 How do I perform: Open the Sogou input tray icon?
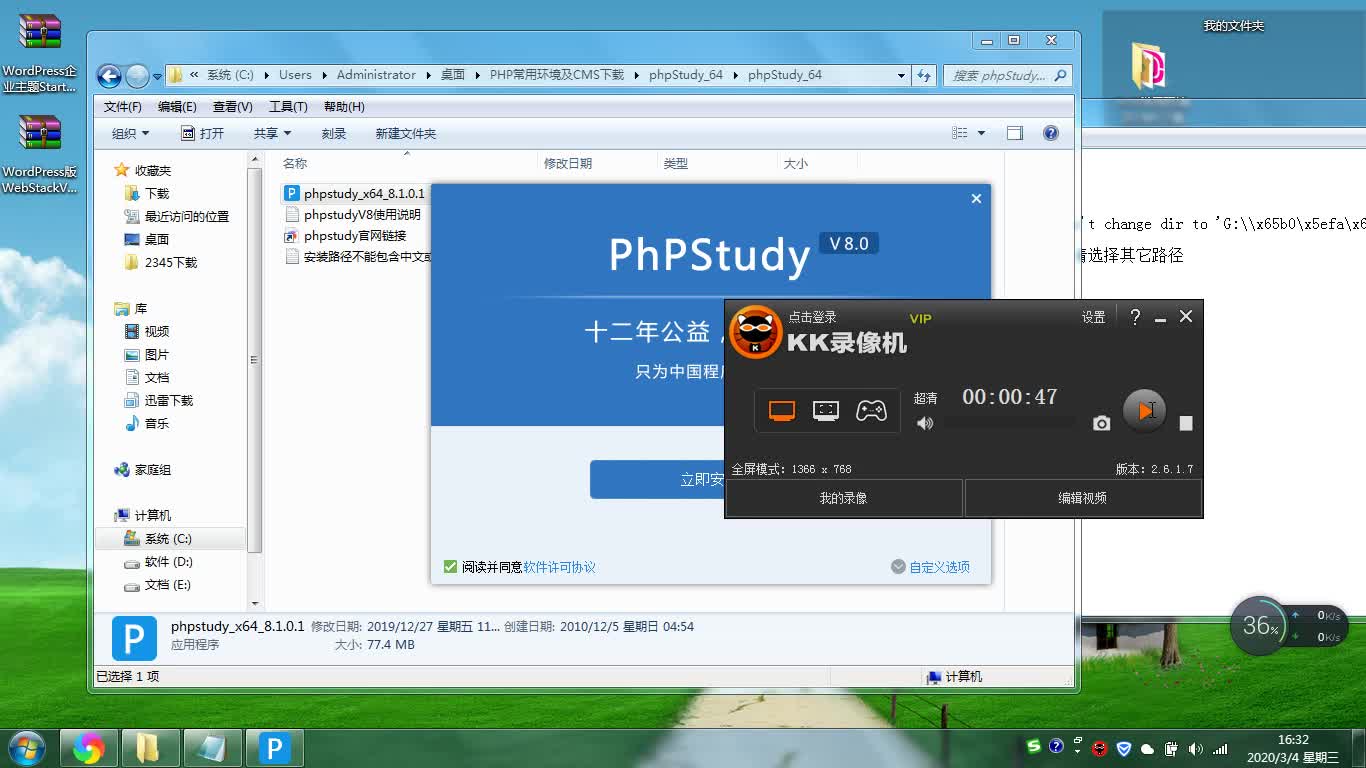click(1034, 747)
